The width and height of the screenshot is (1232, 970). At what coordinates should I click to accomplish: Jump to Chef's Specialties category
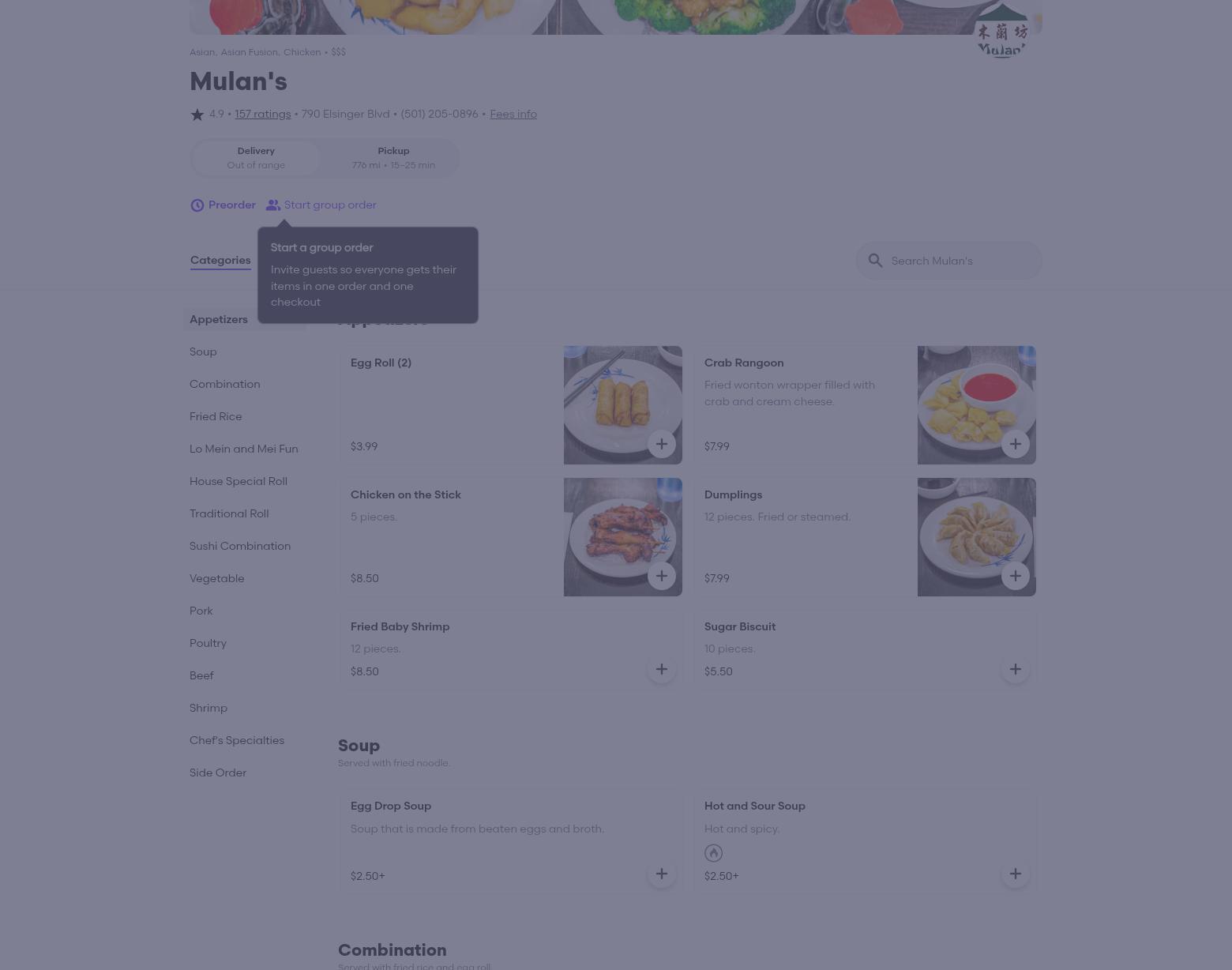click(x=237, y=740)
